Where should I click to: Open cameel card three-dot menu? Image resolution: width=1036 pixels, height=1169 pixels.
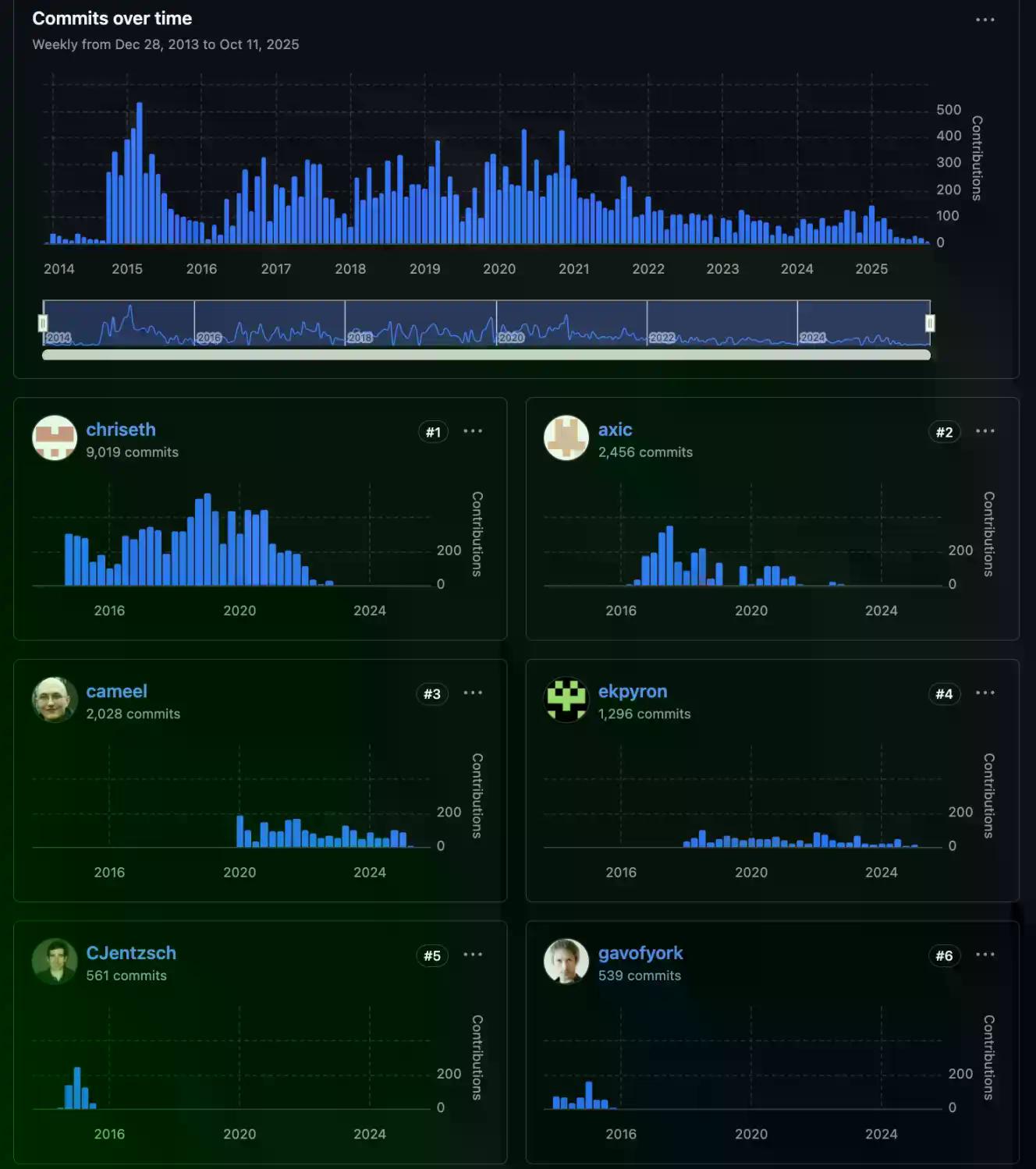pyautogui.click(x=473, y=693)
